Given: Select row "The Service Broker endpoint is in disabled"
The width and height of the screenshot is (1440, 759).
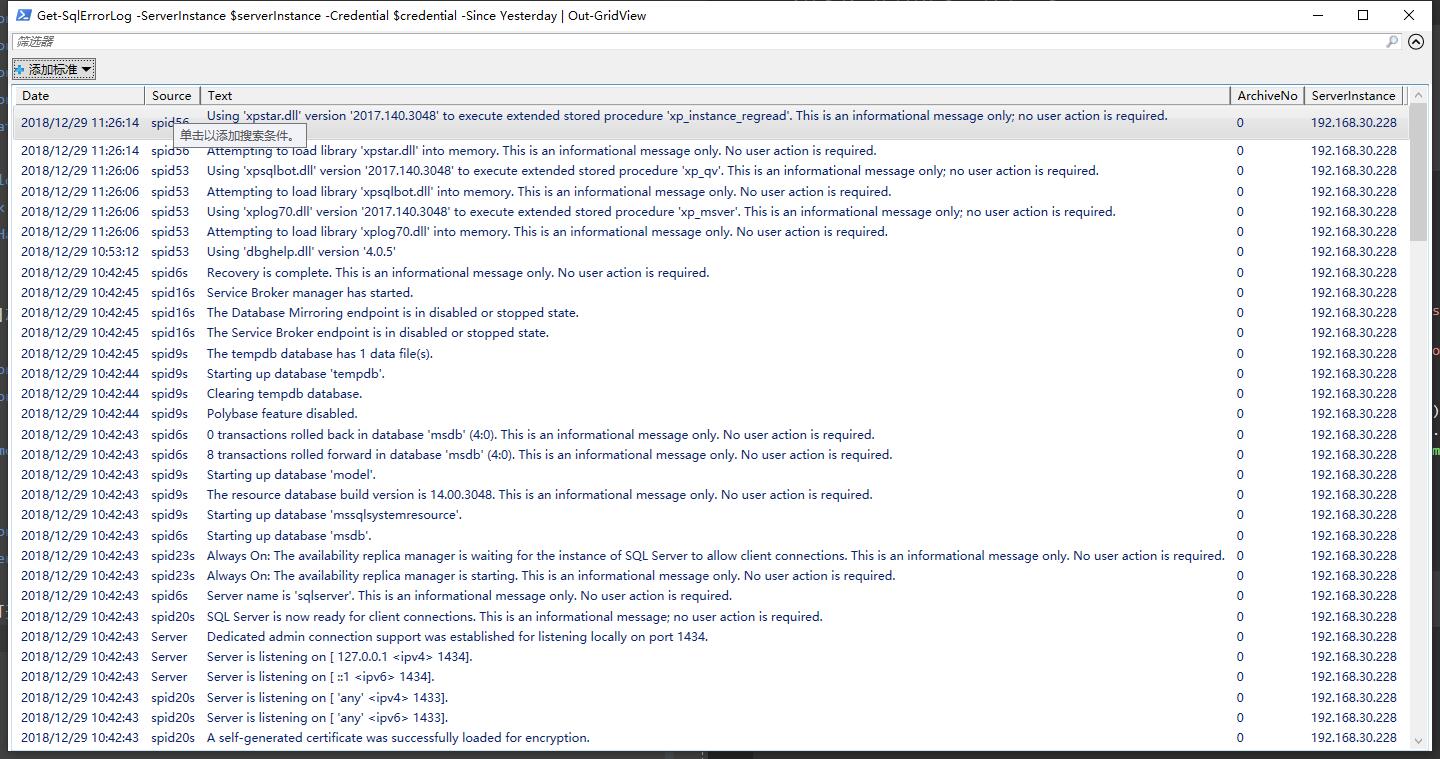Looking at the screenshot, I should tap(712, 333).
